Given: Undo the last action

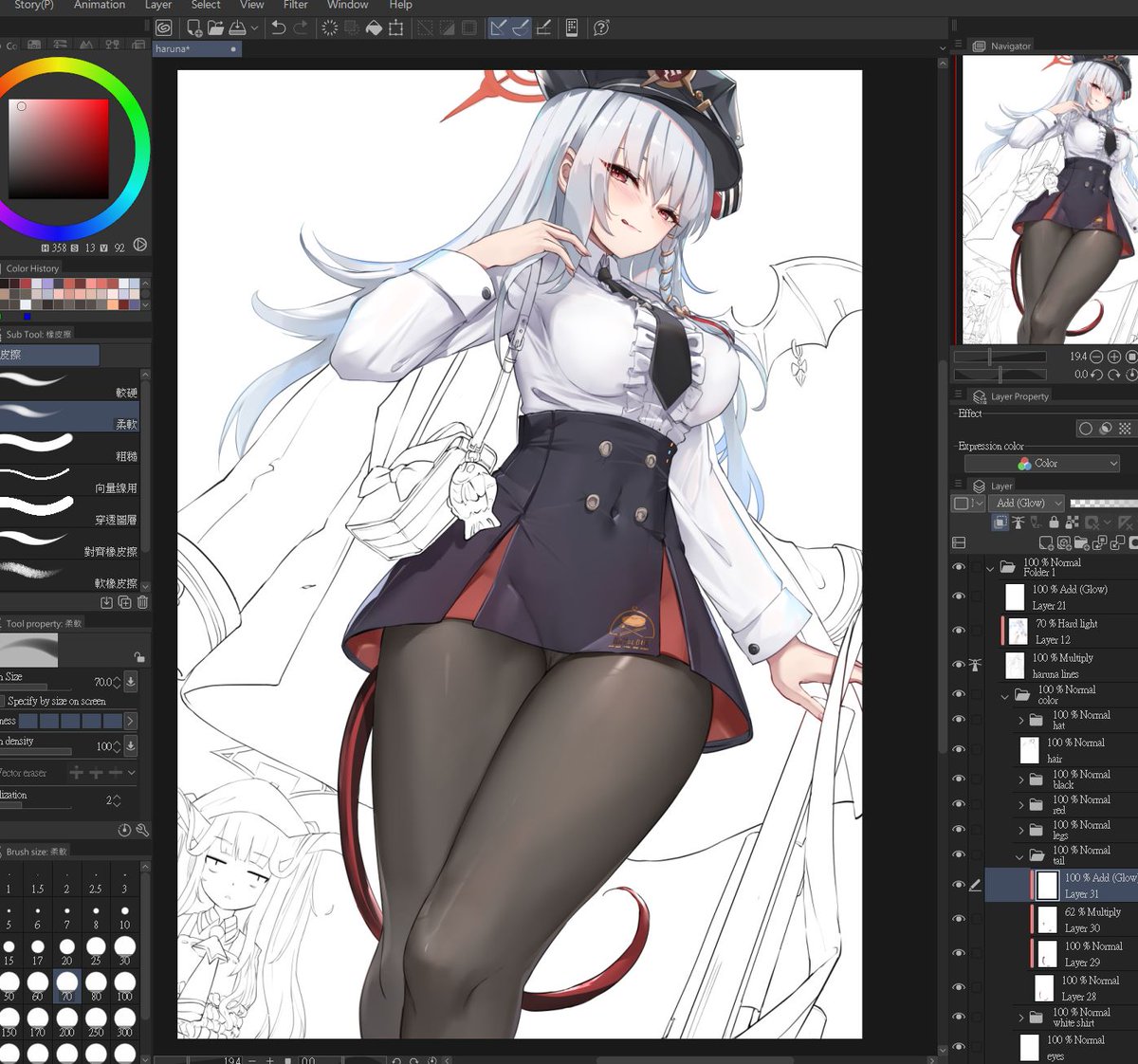Looking at the screenshot, I should [278, 28].
